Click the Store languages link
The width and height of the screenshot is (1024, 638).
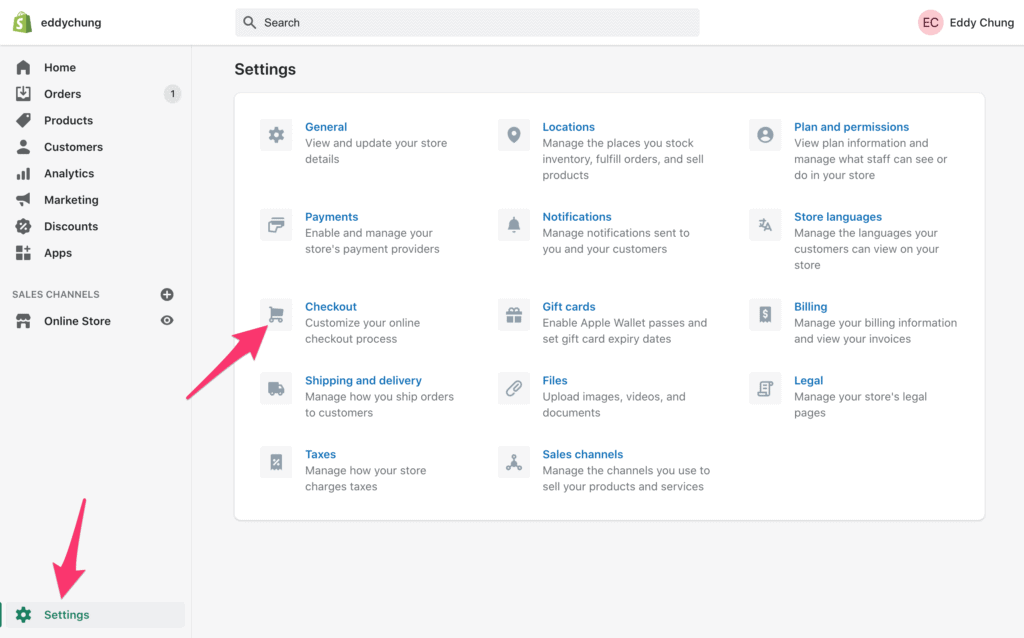(x=838, y=216)
